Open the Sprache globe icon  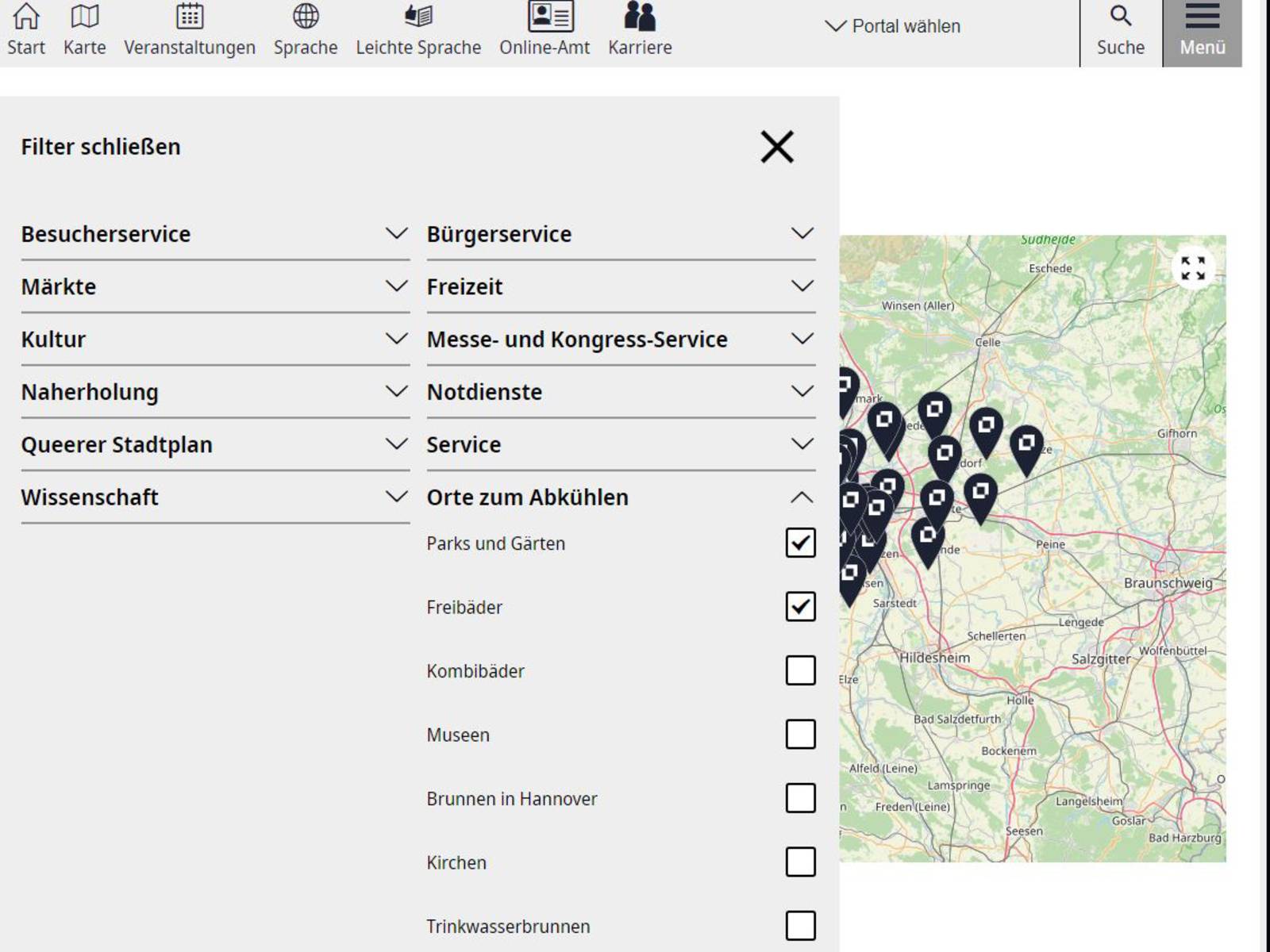click(306, 17)
